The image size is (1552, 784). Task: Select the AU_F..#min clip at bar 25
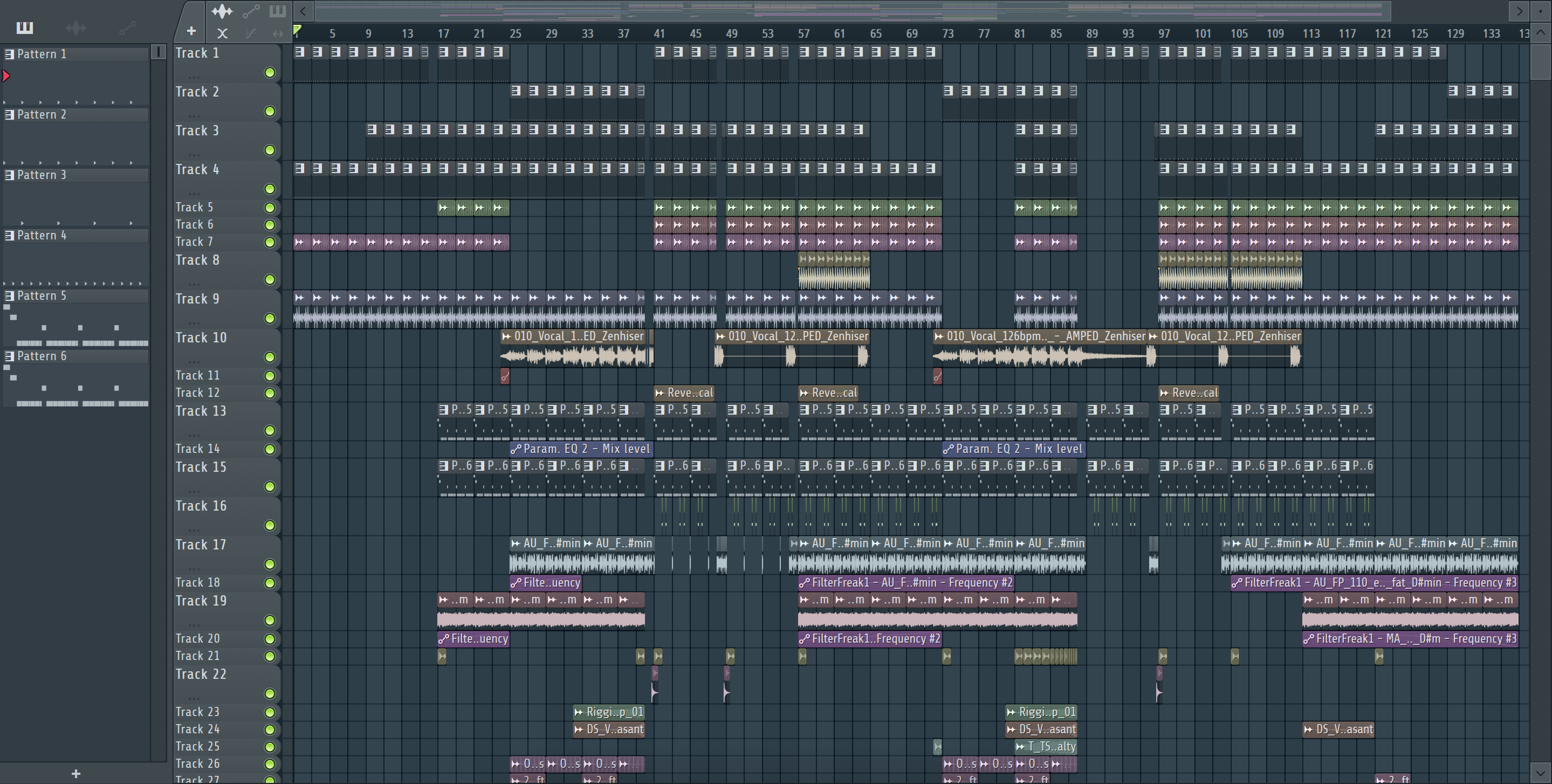(545, 555)
